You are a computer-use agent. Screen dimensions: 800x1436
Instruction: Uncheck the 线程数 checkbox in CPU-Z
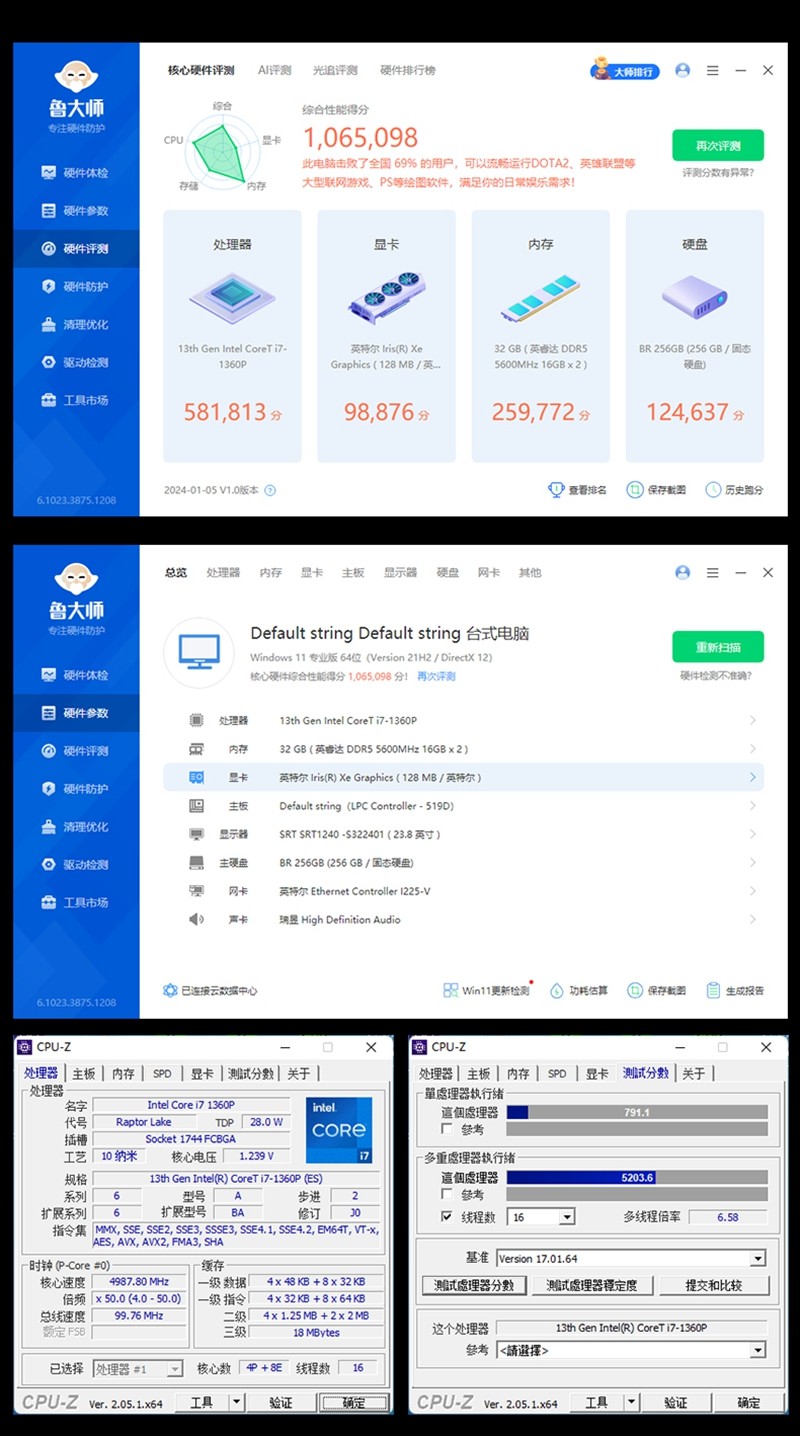(x=448, y=1217)
